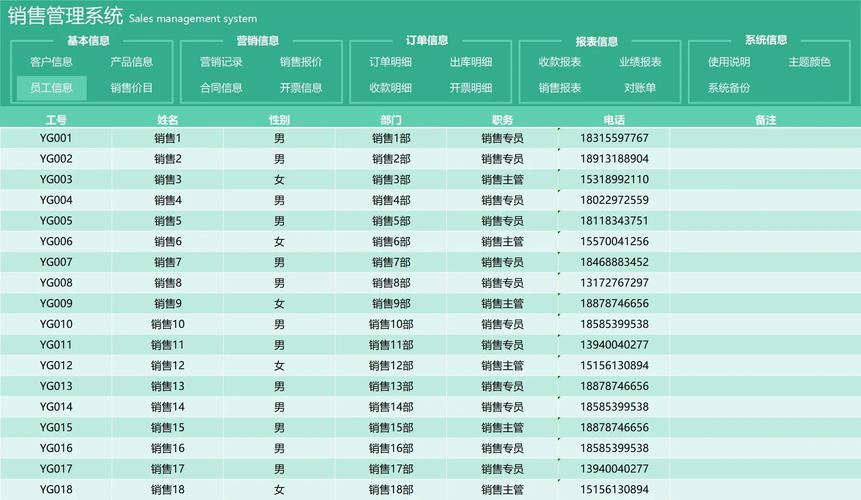Open 销售价目 price list
861x500 pixels.
(x=131, y=88)
